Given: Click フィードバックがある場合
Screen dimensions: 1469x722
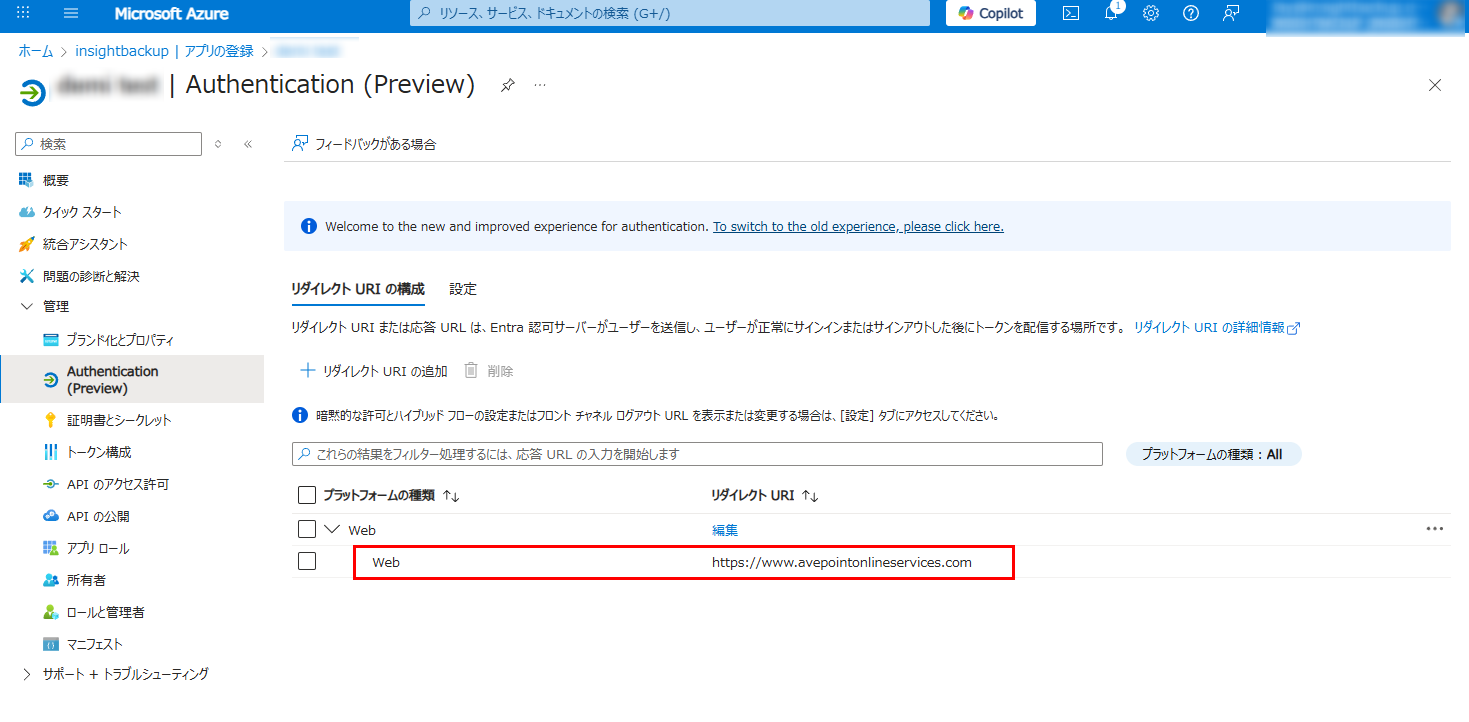Looking at the screenshot, I should (364, 144).
